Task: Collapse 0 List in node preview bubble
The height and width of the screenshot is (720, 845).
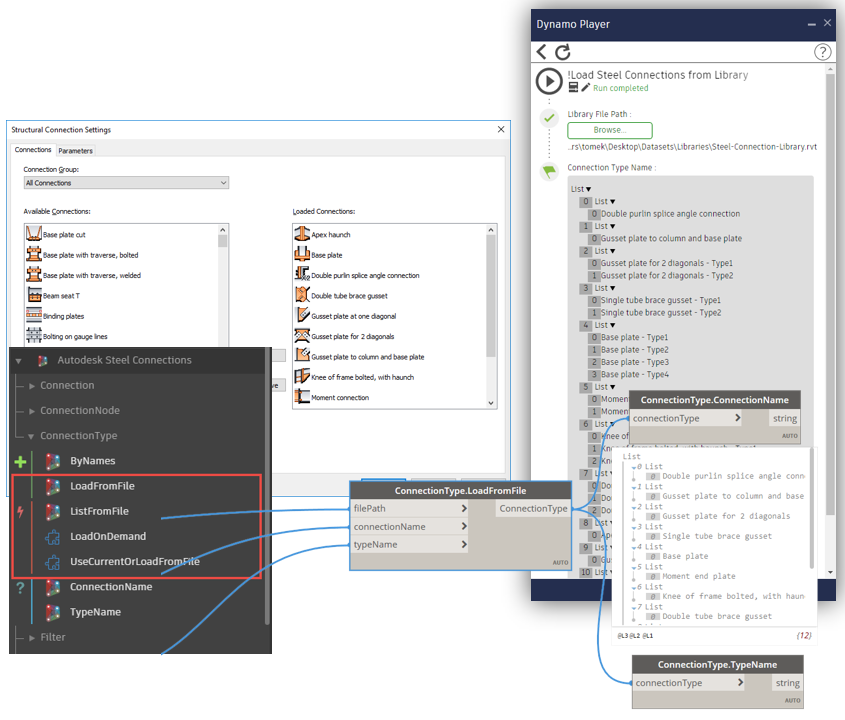Action: tap(634, 467)
